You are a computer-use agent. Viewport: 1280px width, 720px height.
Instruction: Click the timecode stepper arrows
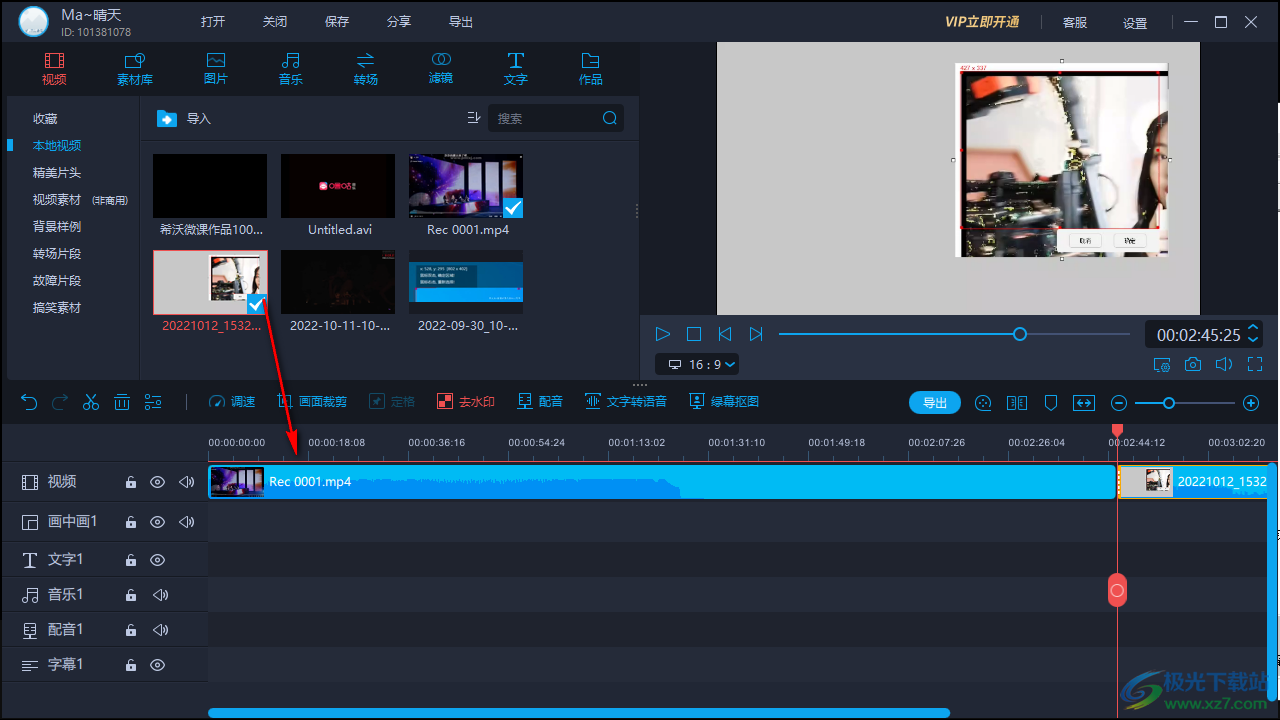(1253, 334)
